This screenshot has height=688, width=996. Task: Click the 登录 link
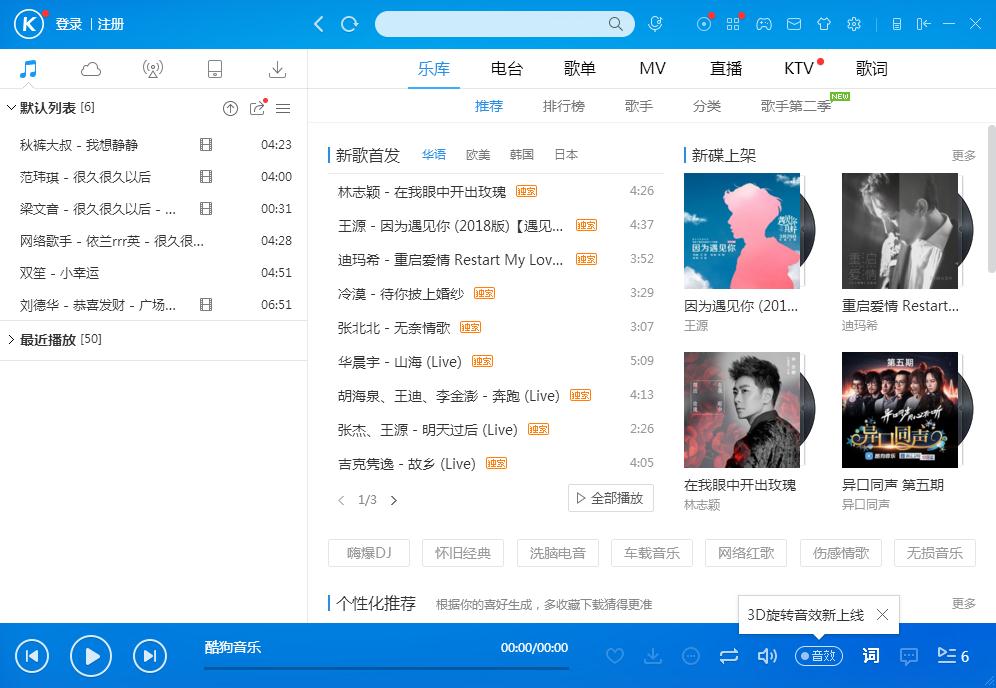(x=69, y=24)
